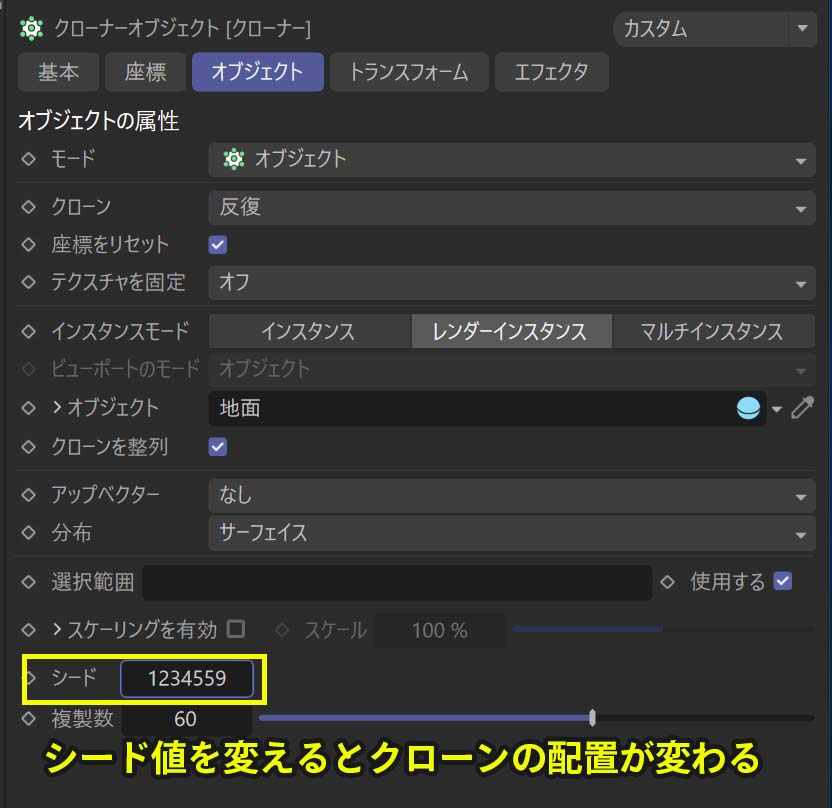Click the シード value field 1234559
Image resolution: width=832 pixels, height=808 pixels.
187,679
